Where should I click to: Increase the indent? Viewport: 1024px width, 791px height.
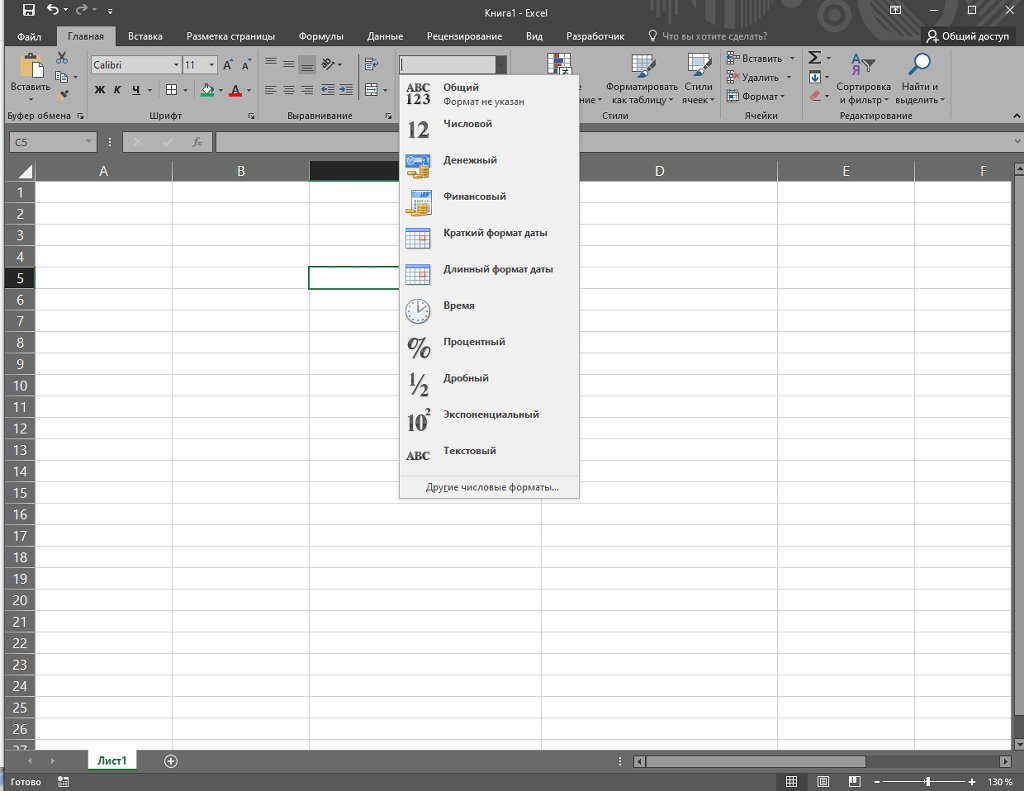pos(345,89)
